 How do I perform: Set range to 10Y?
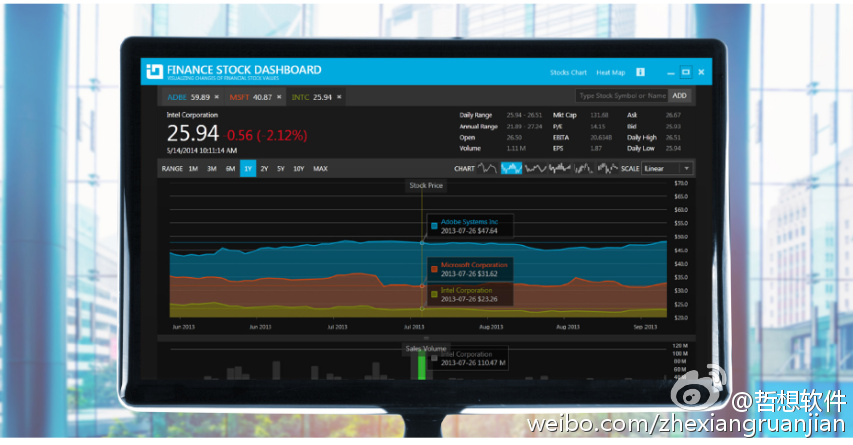click(x=299, y=169)
